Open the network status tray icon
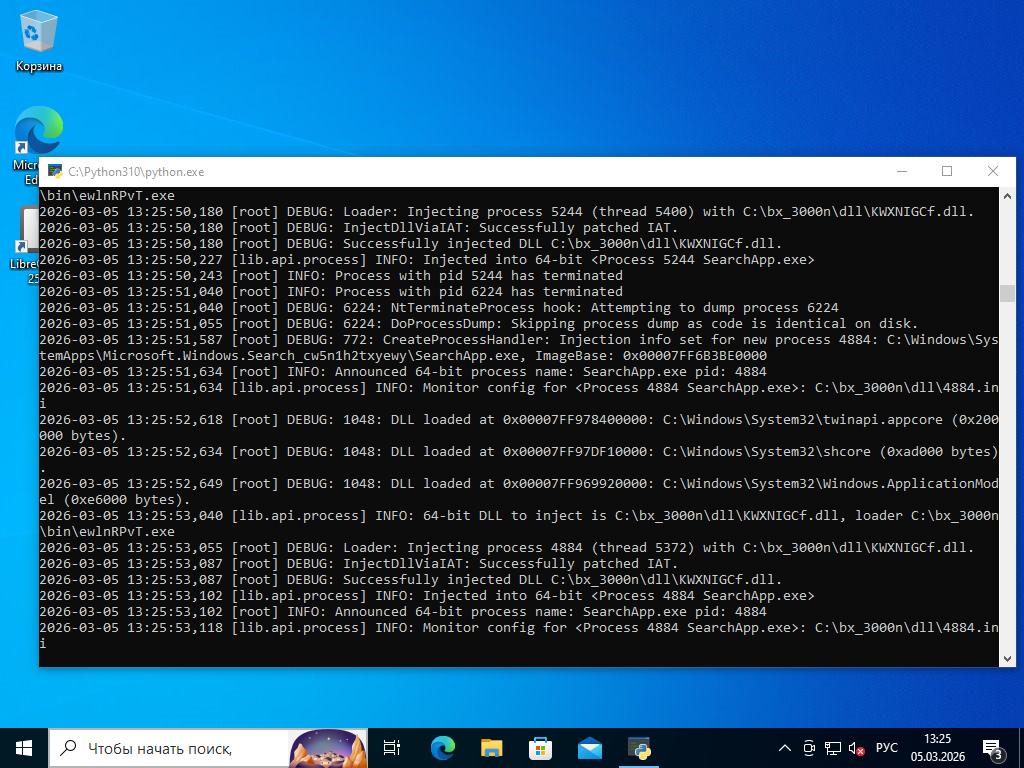The width and height of the screenshot is (1024, 768). point(832,748)
